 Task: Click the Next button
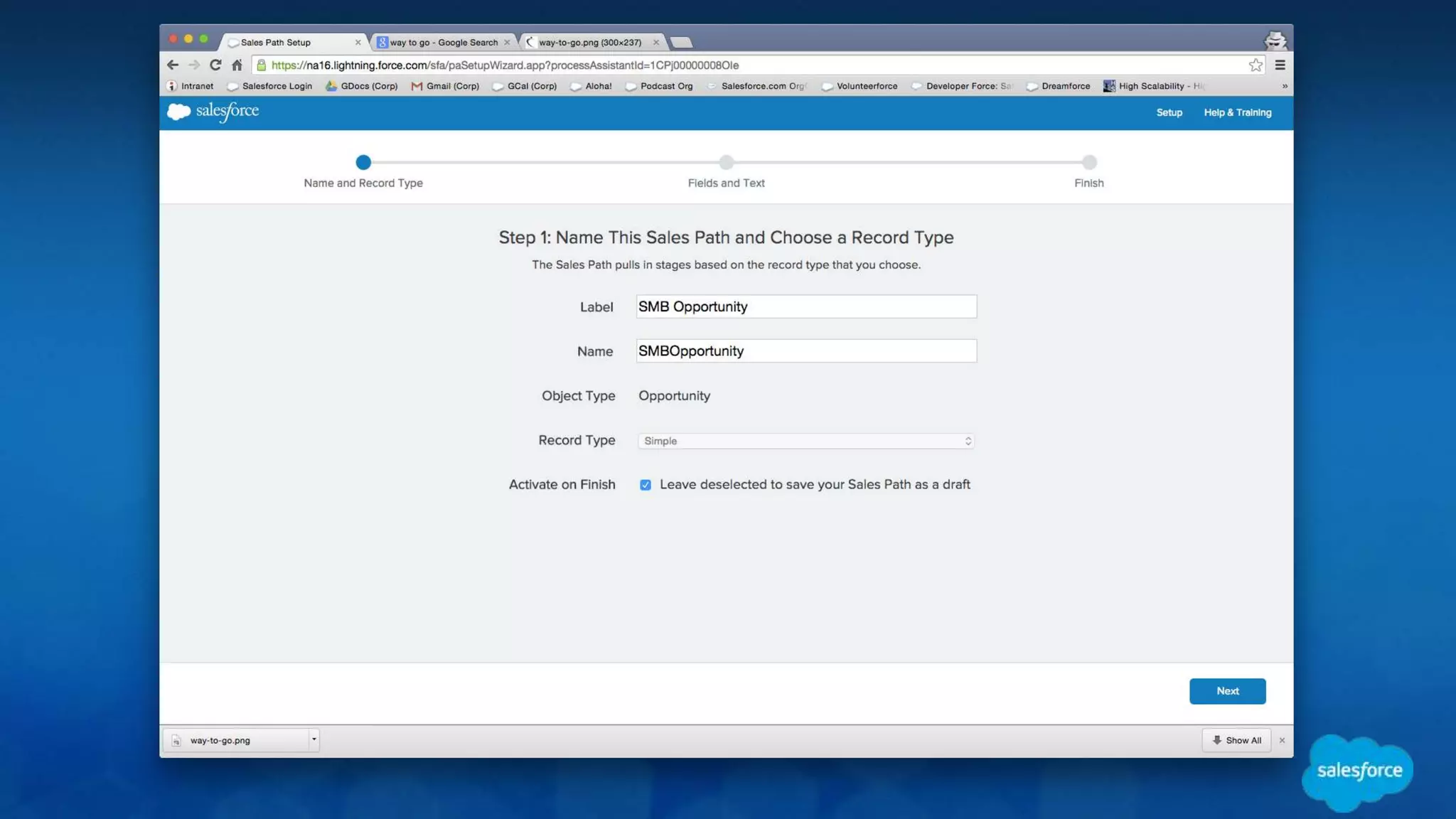pyautogui.click(x=1227, y=691)
